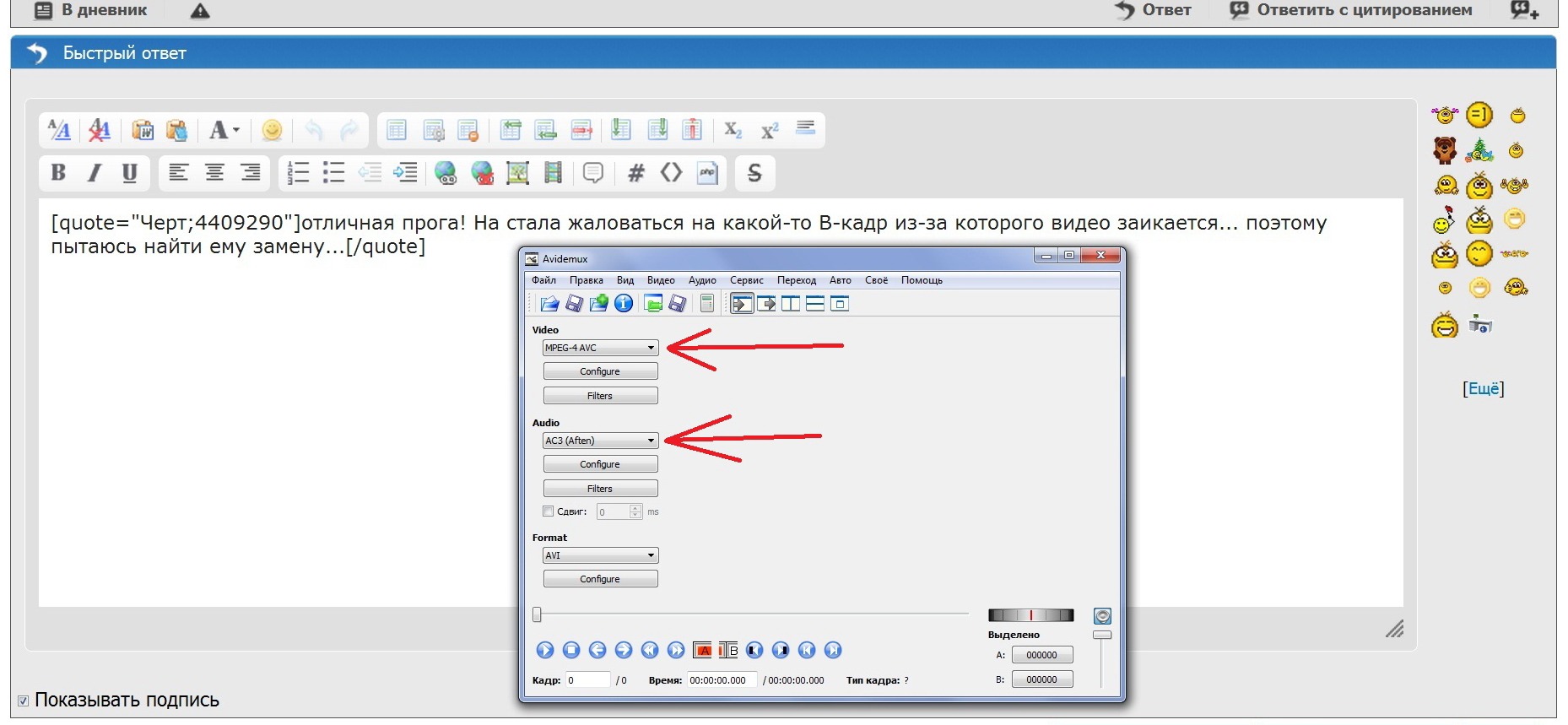Viewport: 1568px width, 725px height.
Task: Toggle the Avidemux audio speaker button
Action: tap(1102, 616)
